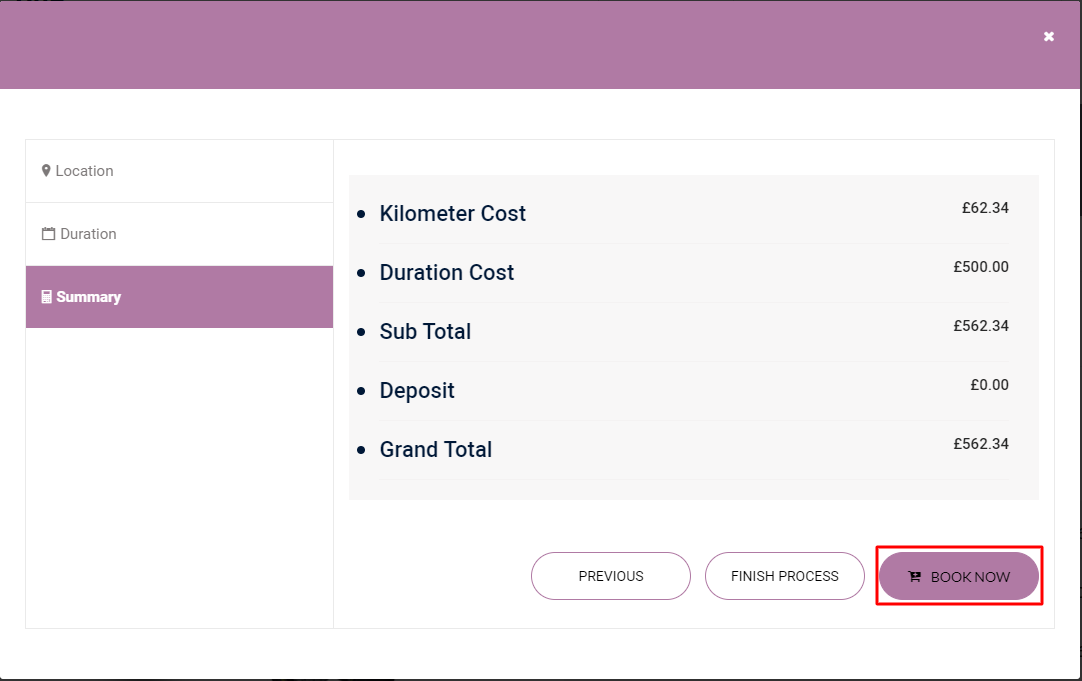Click the calculator icon beside Summary

click(46, 297)
